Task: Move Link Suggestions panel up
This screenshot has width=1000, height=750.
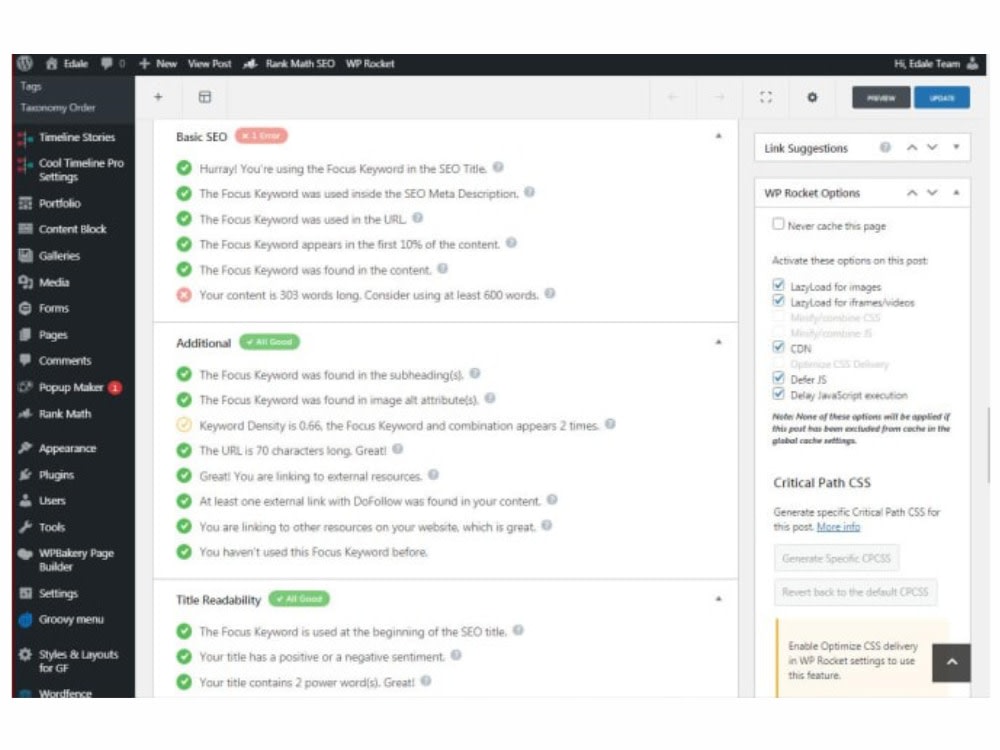Action: tap(912, 147)
